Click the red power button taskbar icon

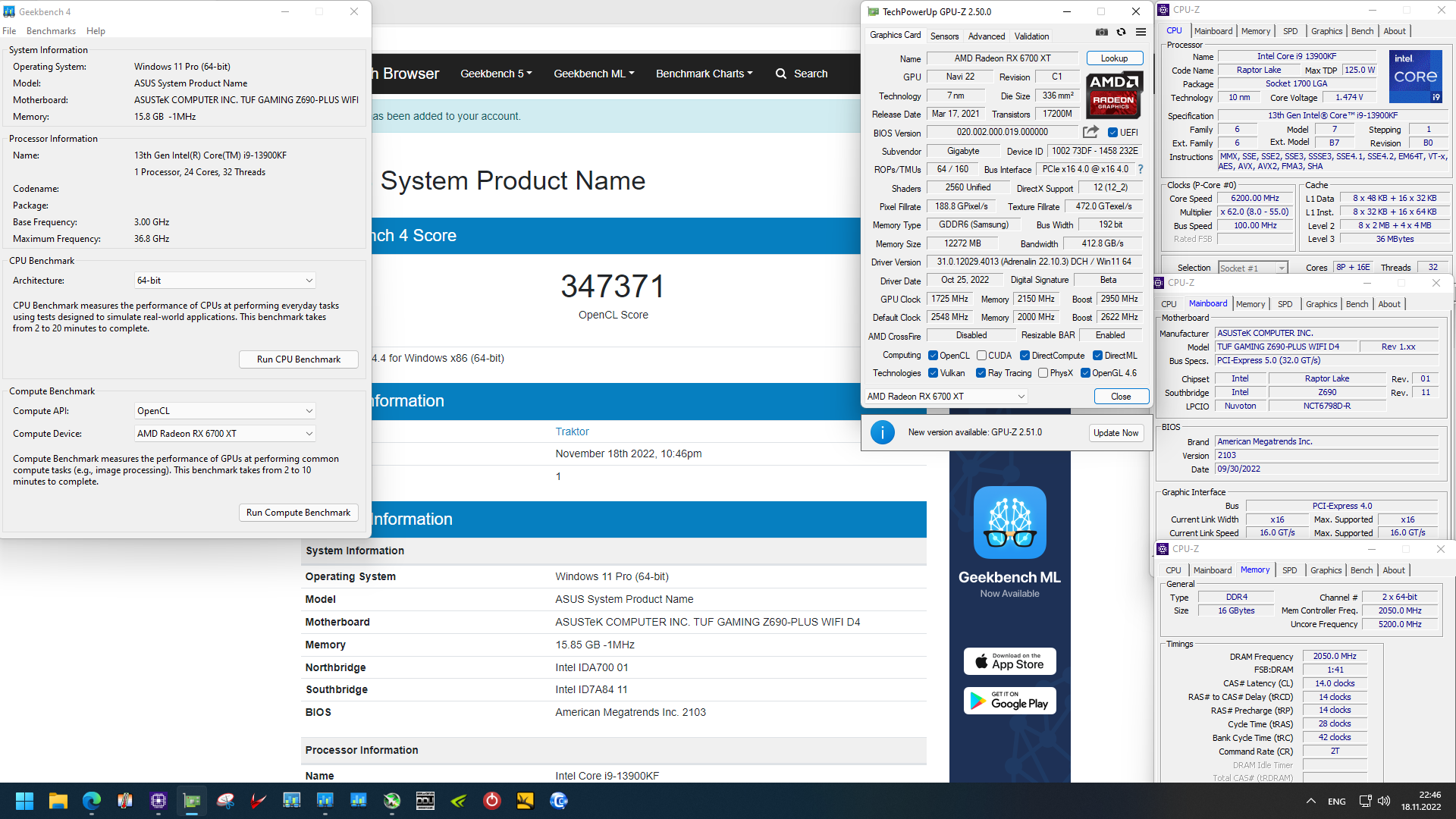click(492, 801)
